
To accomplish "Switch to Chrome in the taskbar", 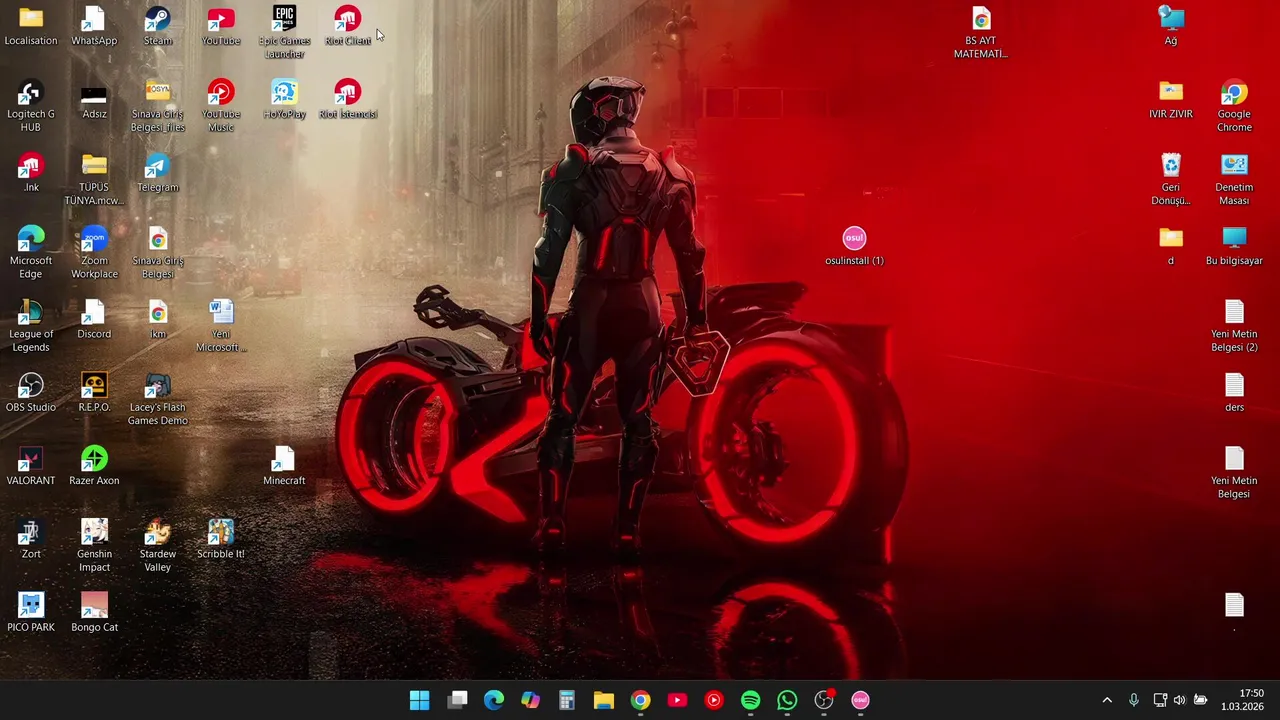I will [640, 700].
